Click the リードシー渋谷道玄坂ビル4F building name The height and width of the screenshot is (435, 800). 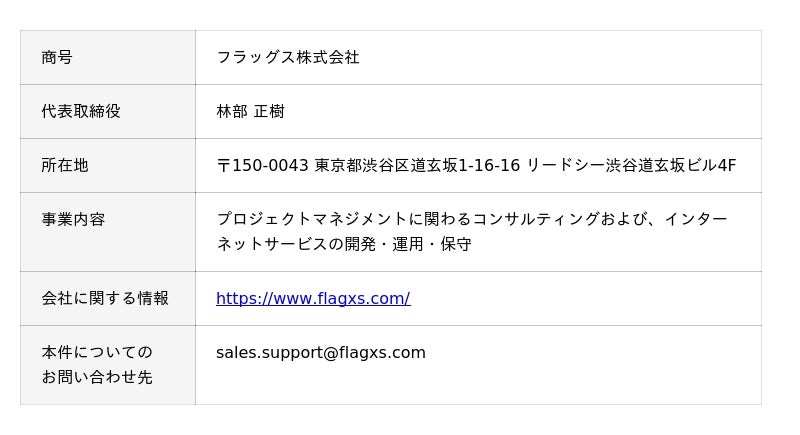point(631,165)
